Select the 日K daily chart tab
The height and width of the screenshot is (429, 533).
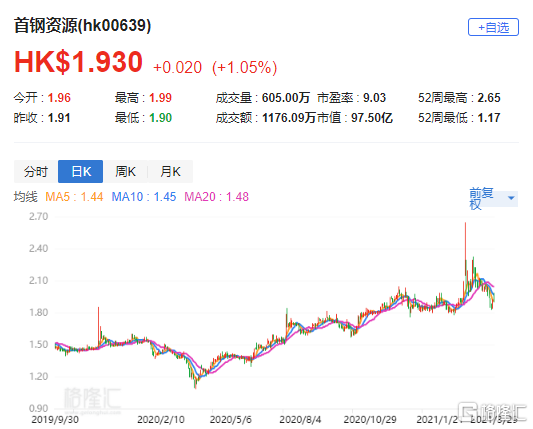tap(81, 171)
